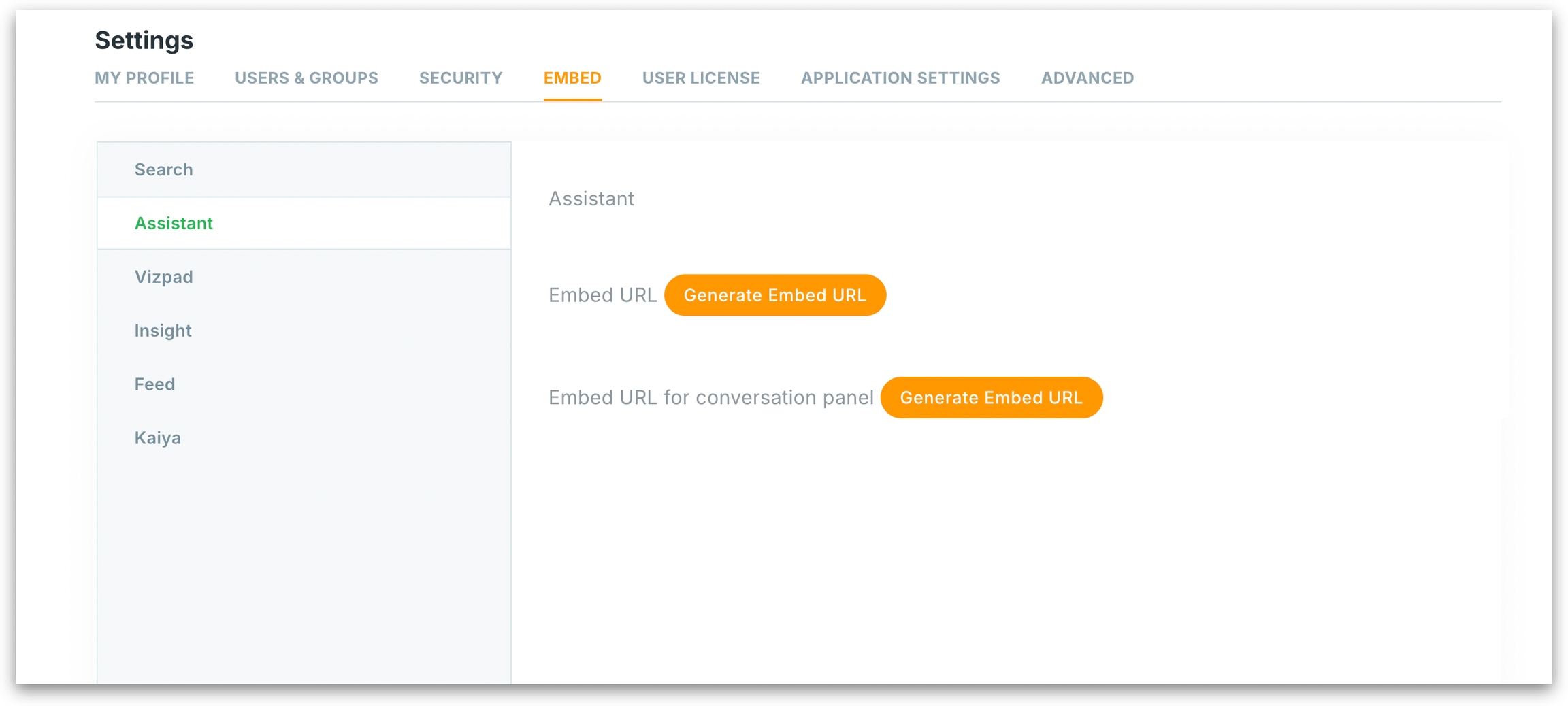Generate Embed URL for Assistant
The image size is (1568, 706).
pos(774,295)
